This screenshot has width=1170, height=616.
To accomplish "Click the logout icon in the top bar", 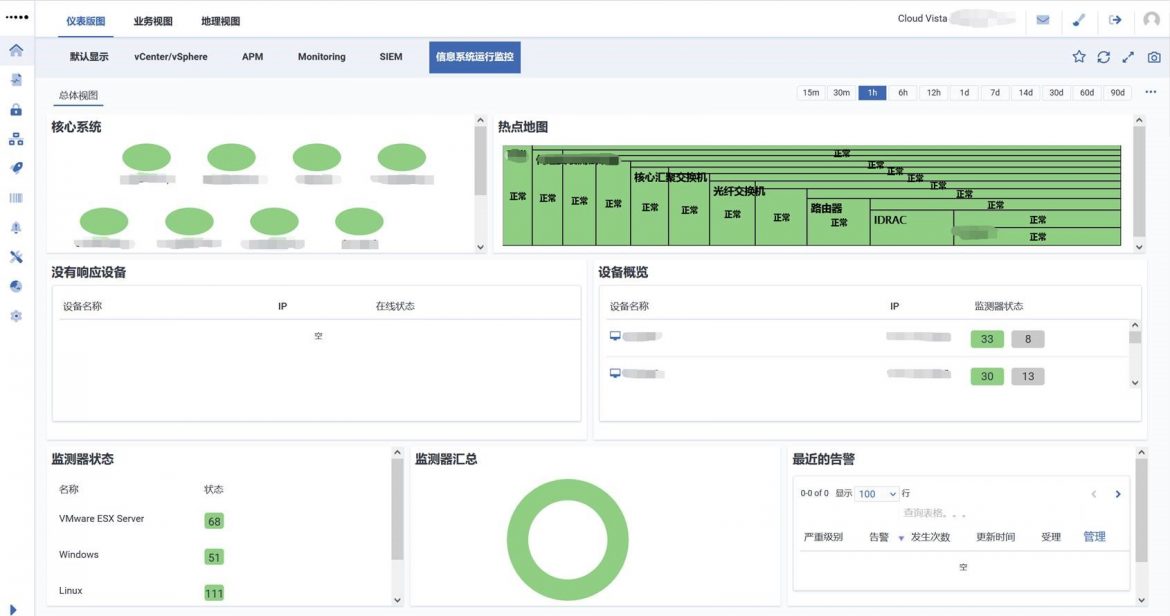I will [1115, 20].
